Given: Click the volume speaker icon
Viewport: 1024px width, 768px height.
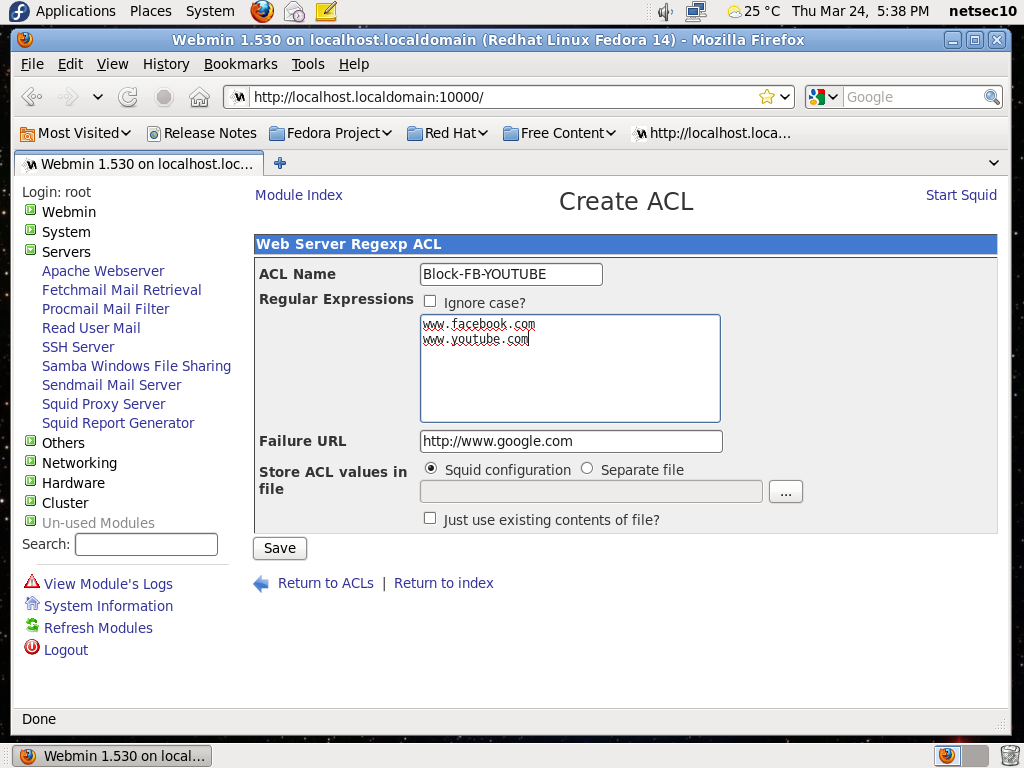Looking at the screenshot, I should (665, 11).
